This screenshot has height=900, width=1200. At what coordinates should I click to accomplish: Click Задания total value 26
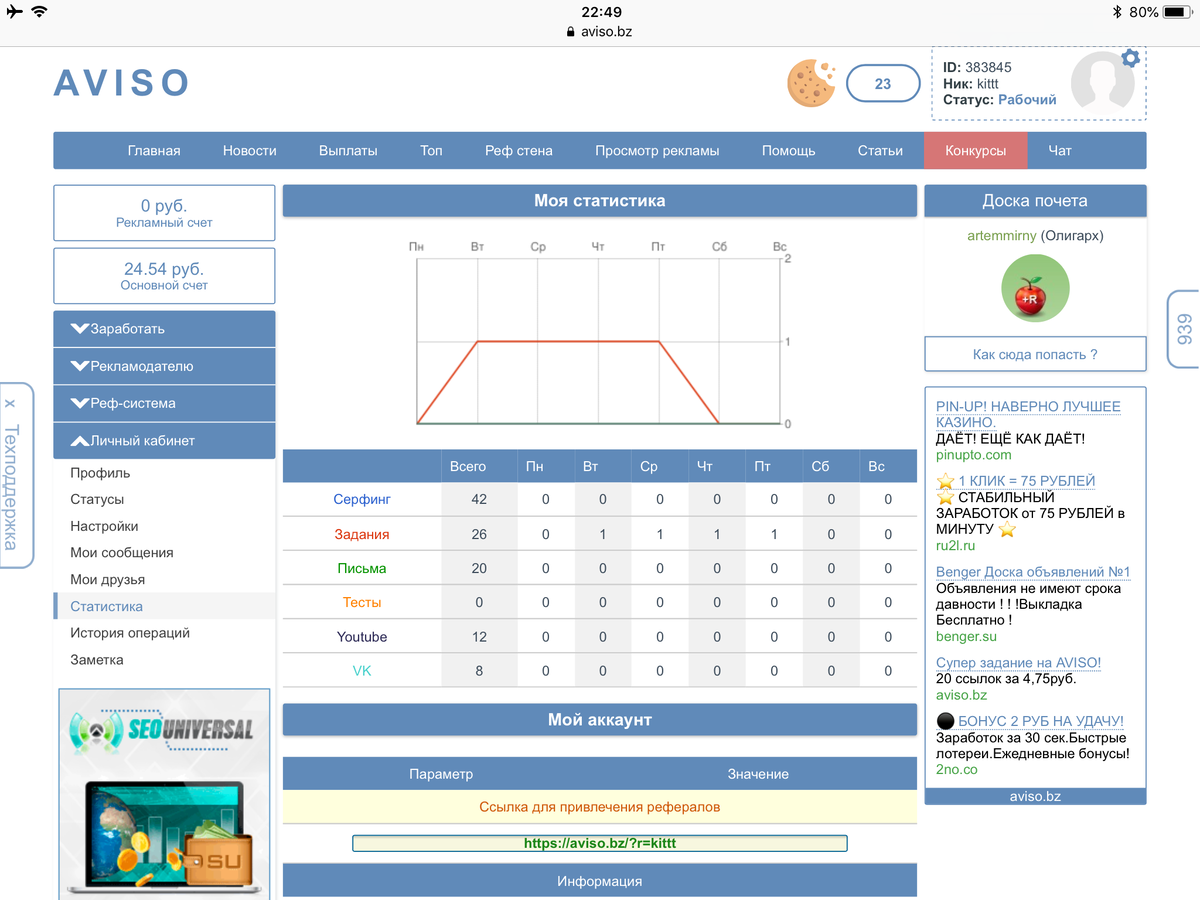click(479, 534)
